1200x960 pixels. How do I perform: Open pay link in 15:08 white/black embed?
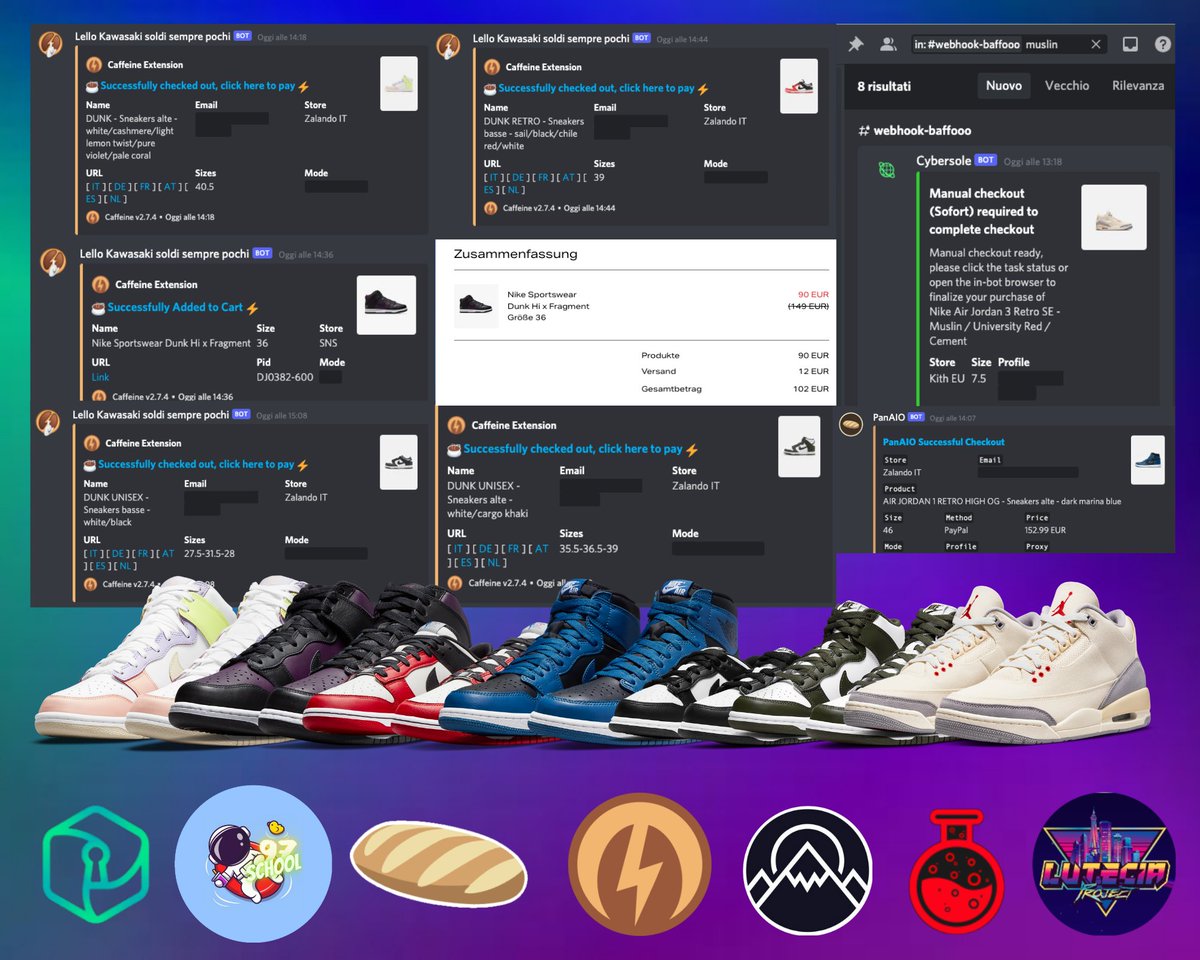point(196,465)
